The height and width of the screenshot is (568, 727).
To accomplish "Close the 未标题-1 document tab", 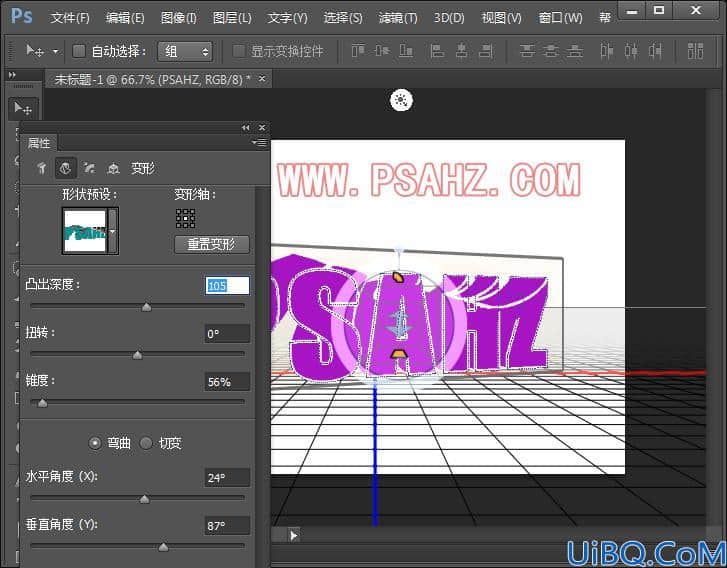I will [x=262, y=79].
